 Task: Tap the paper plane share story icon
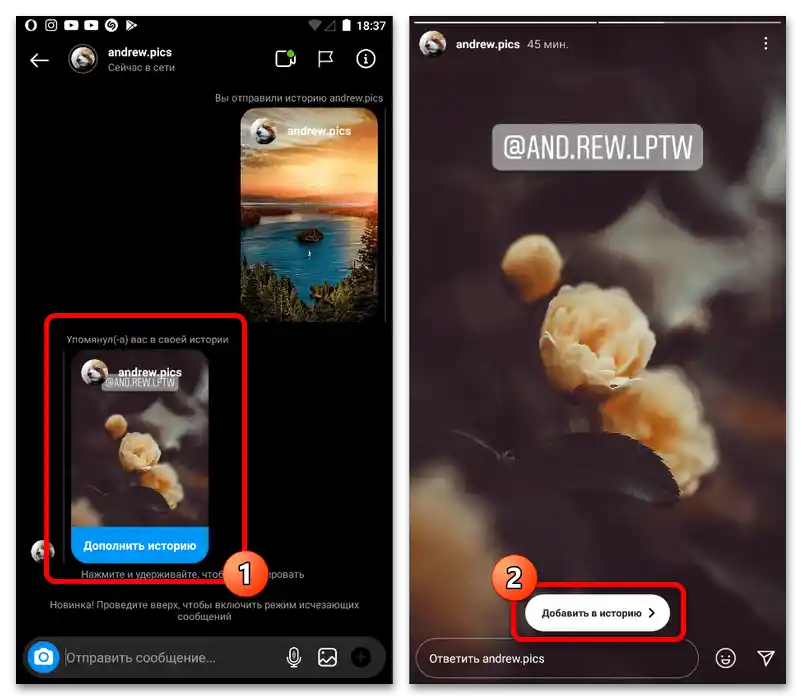coord(765,658)
